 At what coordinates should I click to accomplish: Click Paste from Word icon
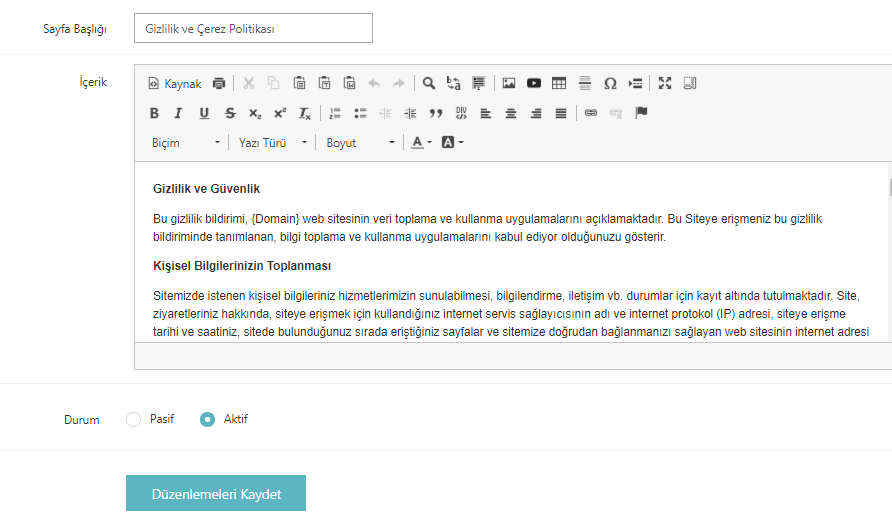349,84
